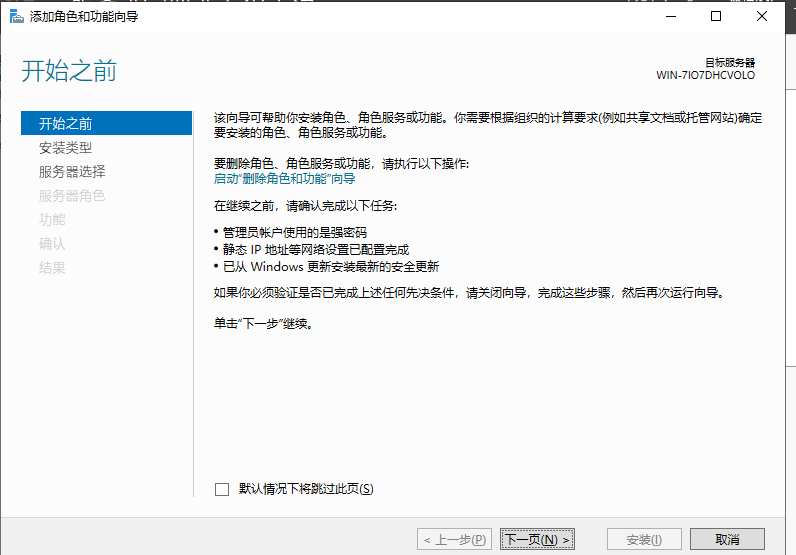Open the 服务器选择 step in the sidebar

coord(72,172)
